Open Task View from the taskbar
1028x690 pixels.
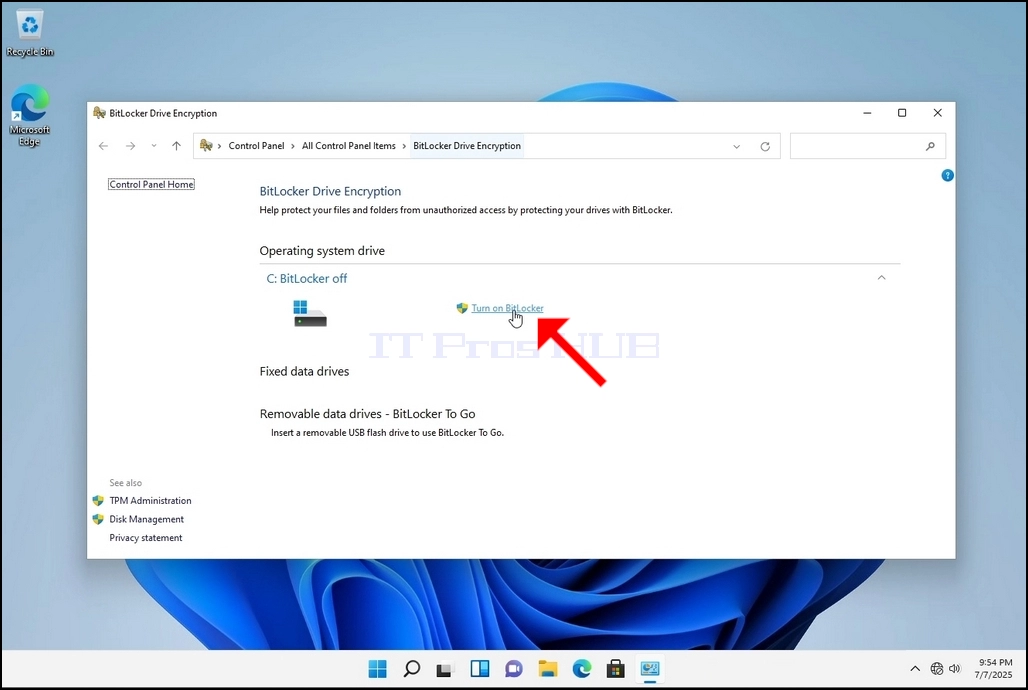(x=445, y=669)
